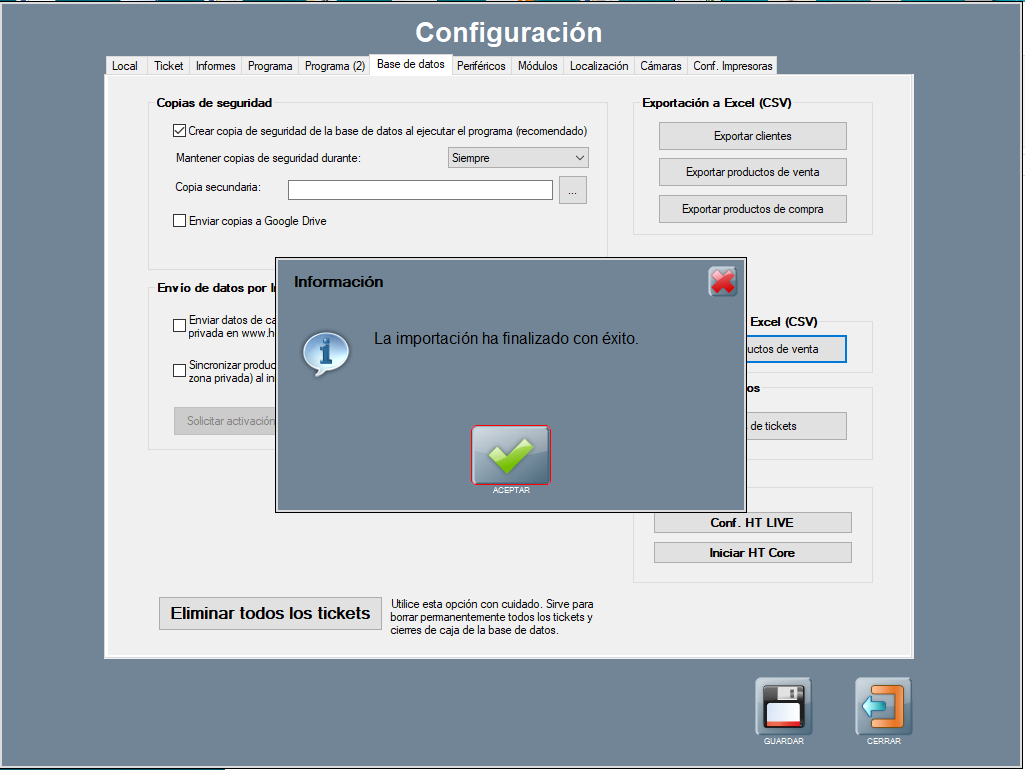Click Iniciar HT Core button

point(752,553)
